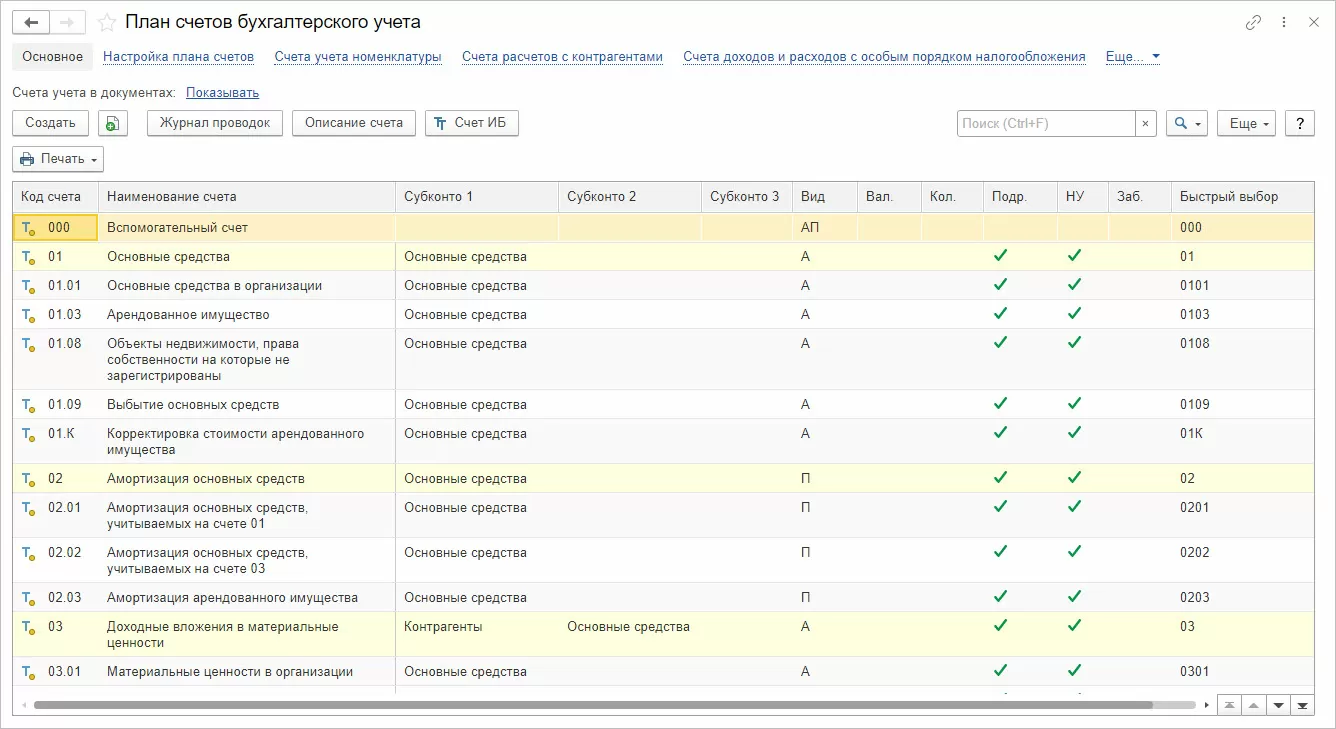
Task: Click the Показывать link
Action: [222, 93]
